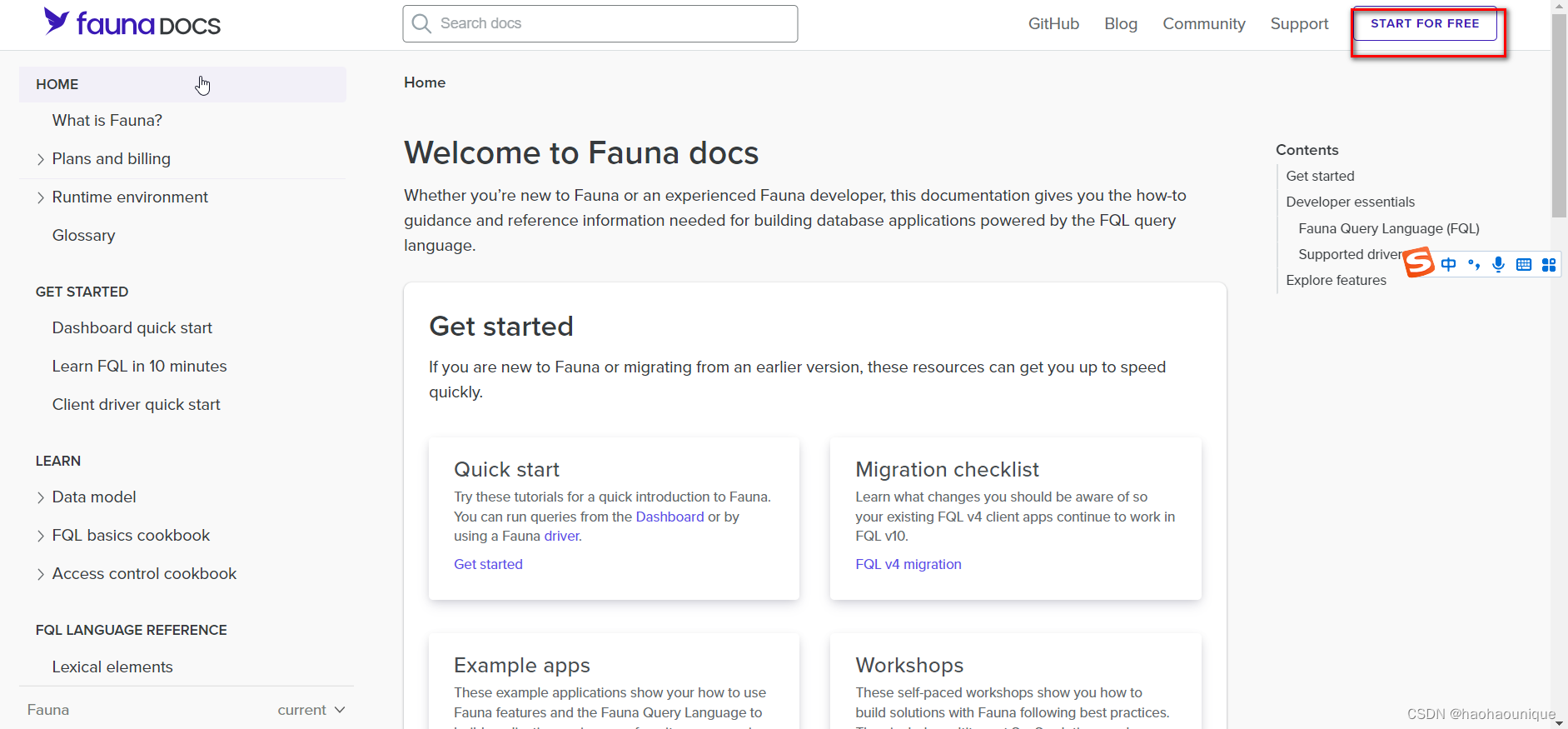Open the GitHub link in top navigation
1568x729 pixels.
1053,24
